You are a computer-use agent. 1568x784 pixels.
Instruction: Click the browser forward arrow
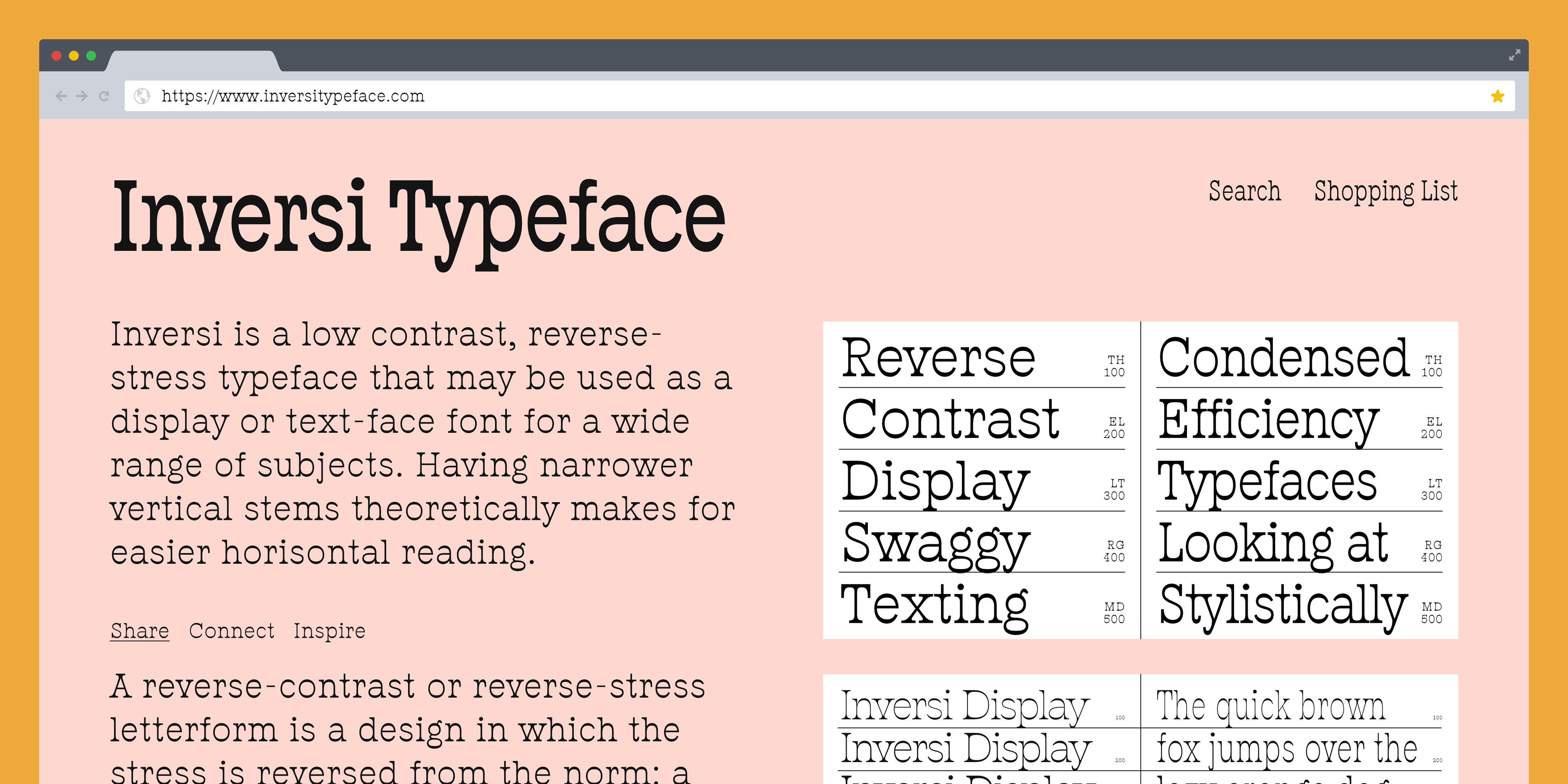pos(82,96)
